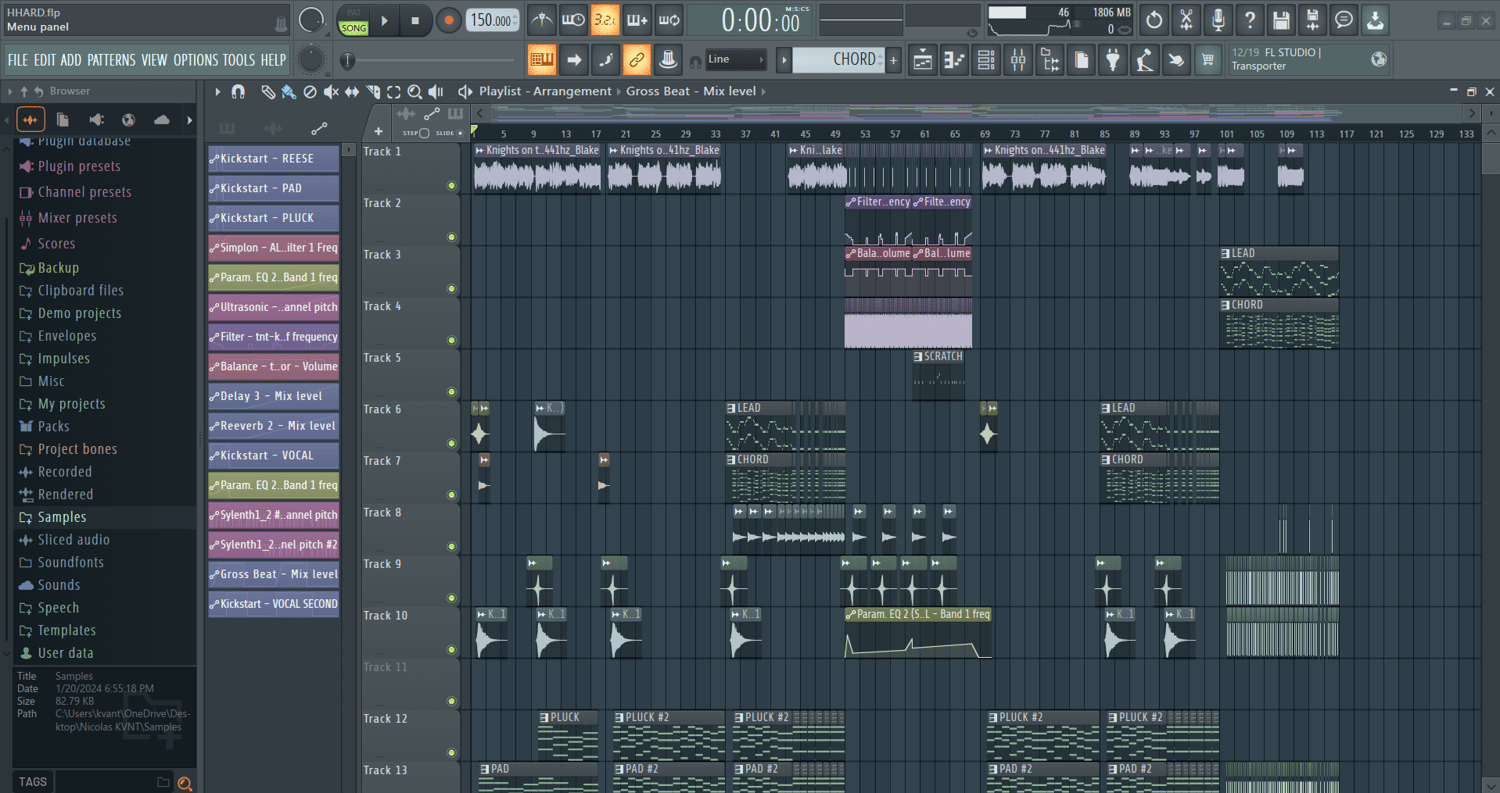Expand Browser options arrow
1500x793 pixels.
[10, 91]
